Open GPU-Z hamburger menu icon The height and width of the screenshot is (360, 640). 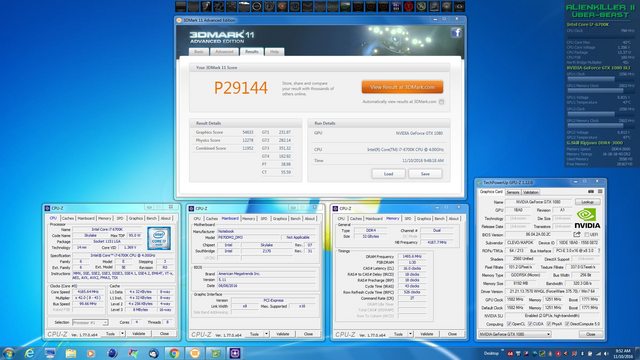point(600,191)
